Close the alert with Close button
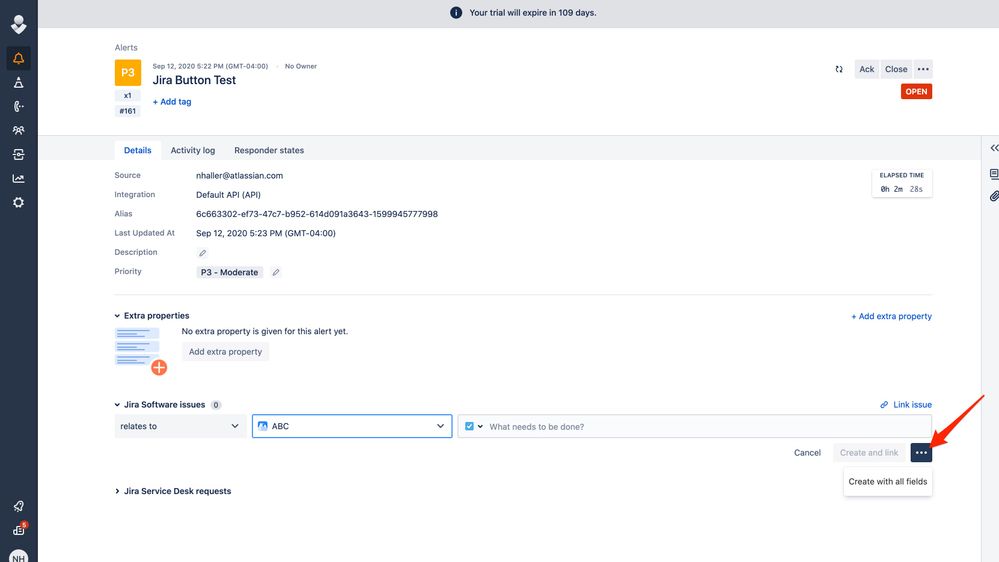The height and width of the screenshot is (562, 999). [x=896, y=69]
